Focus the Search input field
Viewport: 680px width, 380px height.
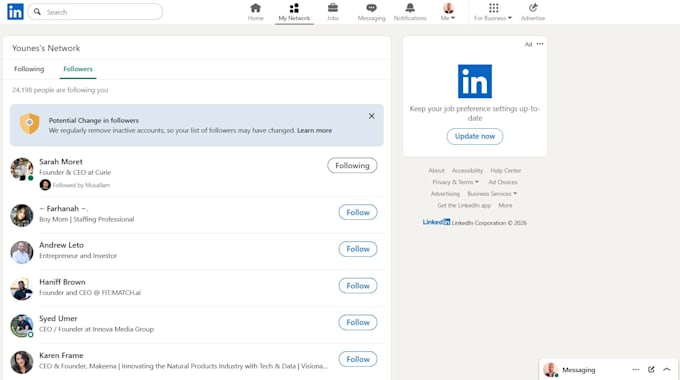coord(95,12)
